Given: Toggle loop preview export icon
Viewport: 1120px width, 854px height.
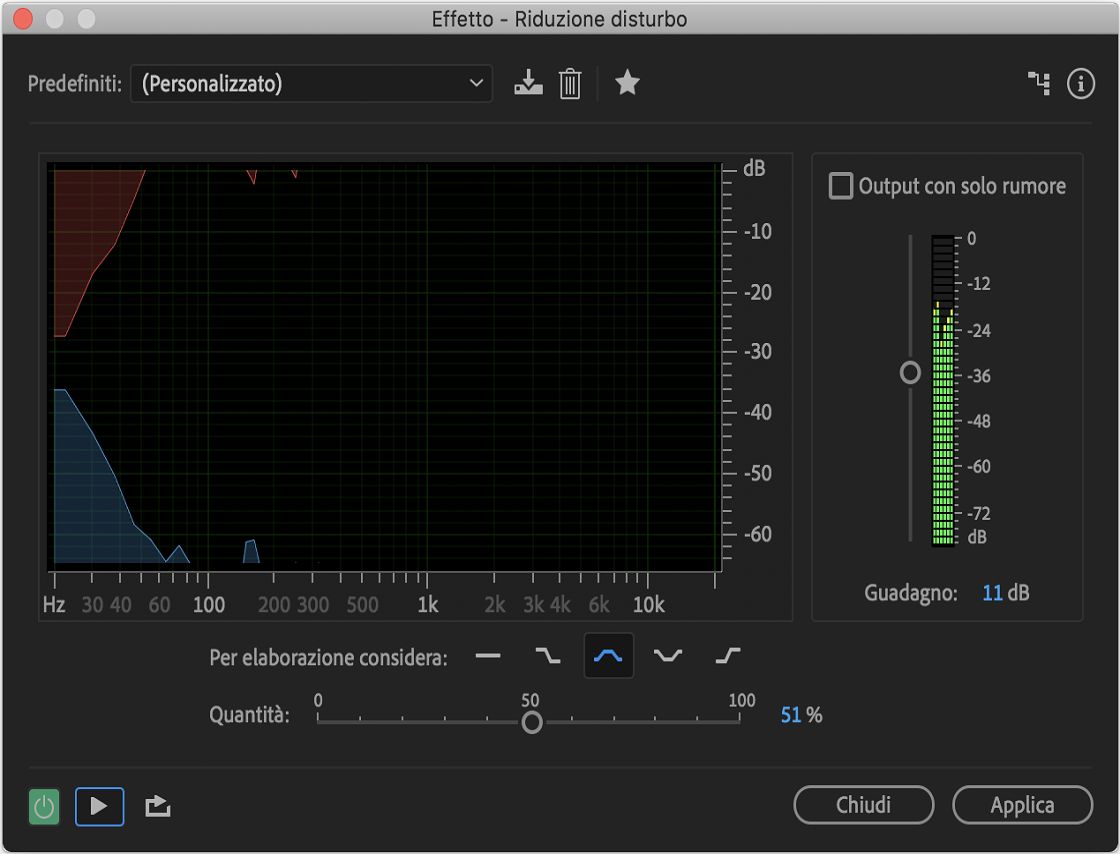Looking at the screenshot, I should (x=157, y=807).
